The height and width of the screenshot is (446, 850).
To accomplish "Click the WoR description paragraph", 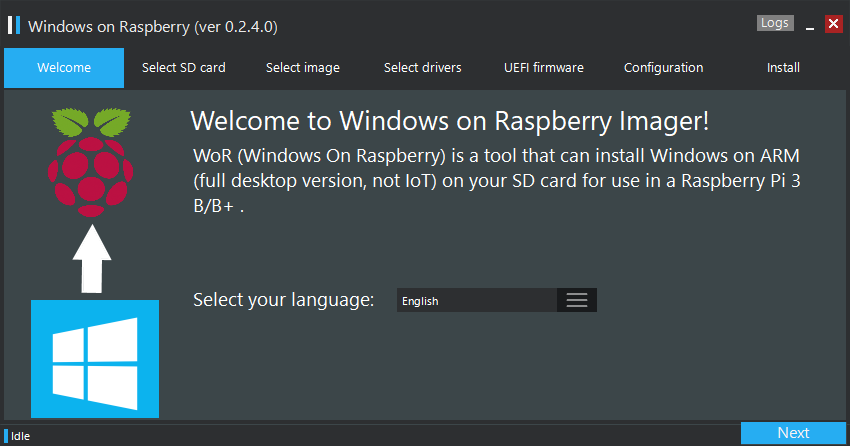I will [497, 181].
